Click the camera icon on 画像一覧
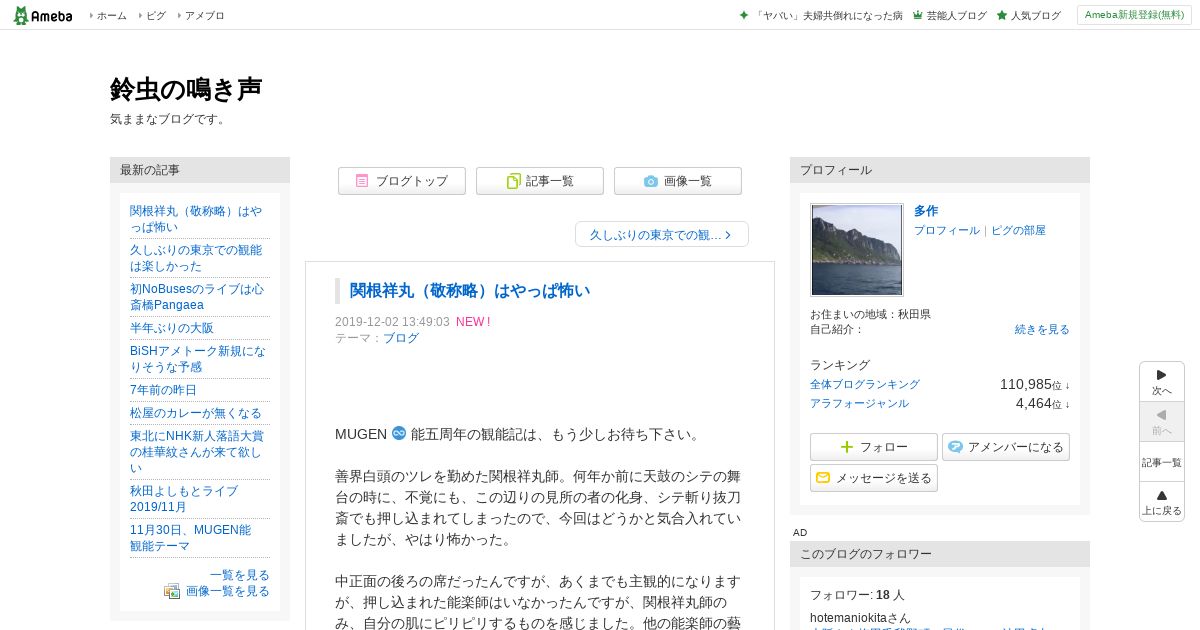Viewport: 1200px width, 630px height. tap(651, 181)
